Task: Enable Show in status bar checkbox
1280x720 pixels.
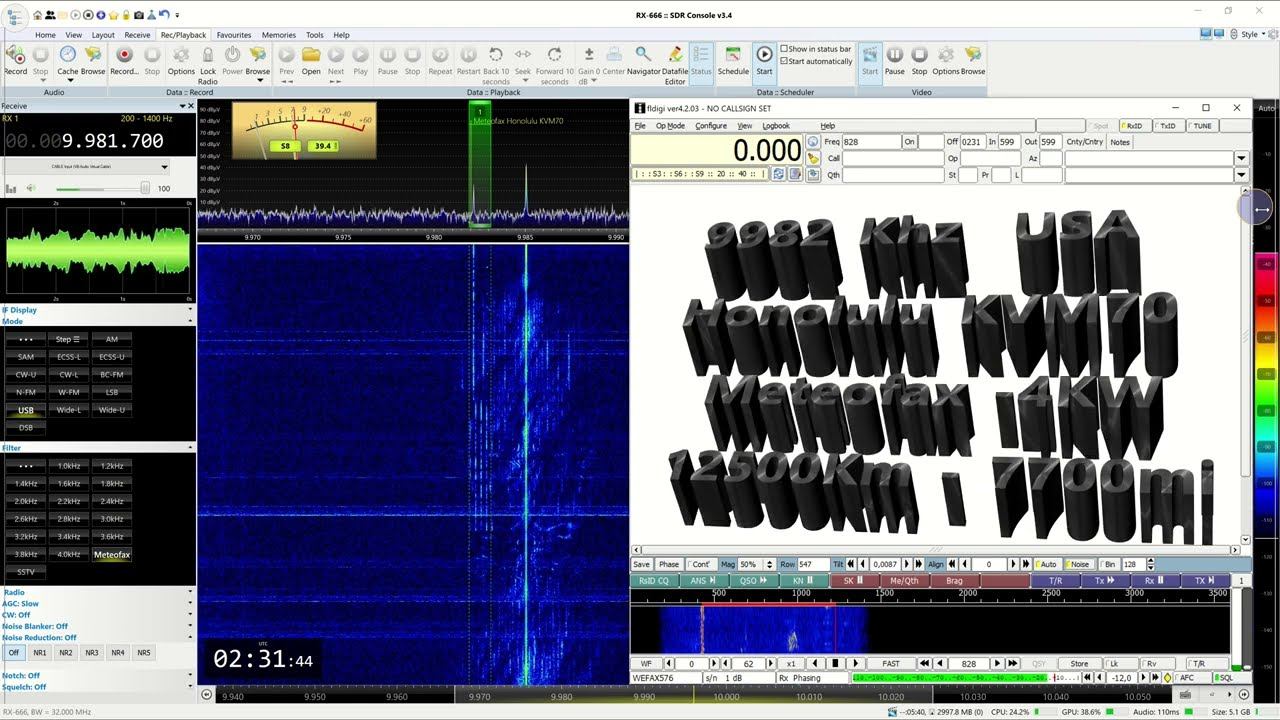Action: click(x=784, y=49)
